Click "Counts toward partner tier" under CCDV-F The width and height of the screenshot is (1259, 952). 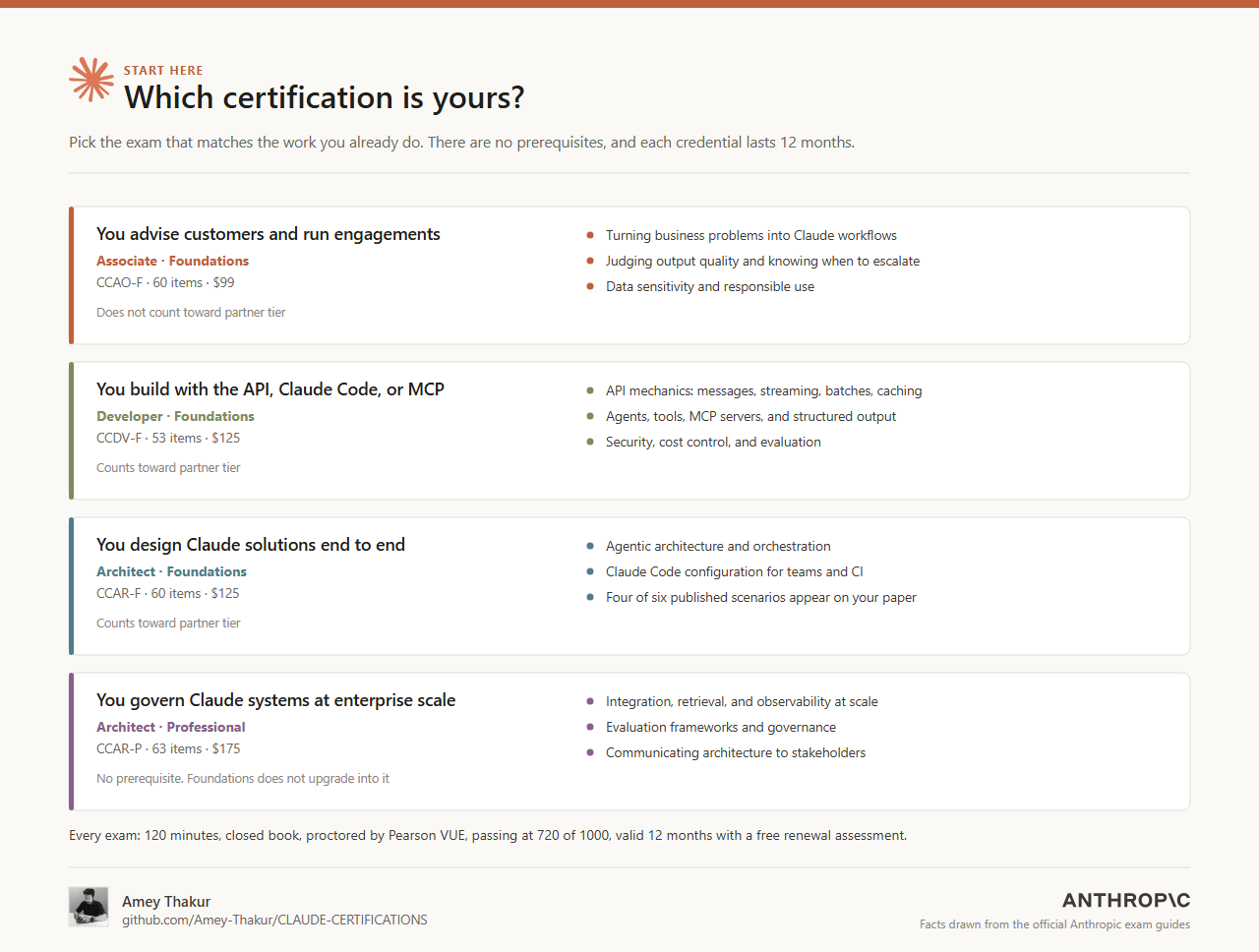[168, 468]
